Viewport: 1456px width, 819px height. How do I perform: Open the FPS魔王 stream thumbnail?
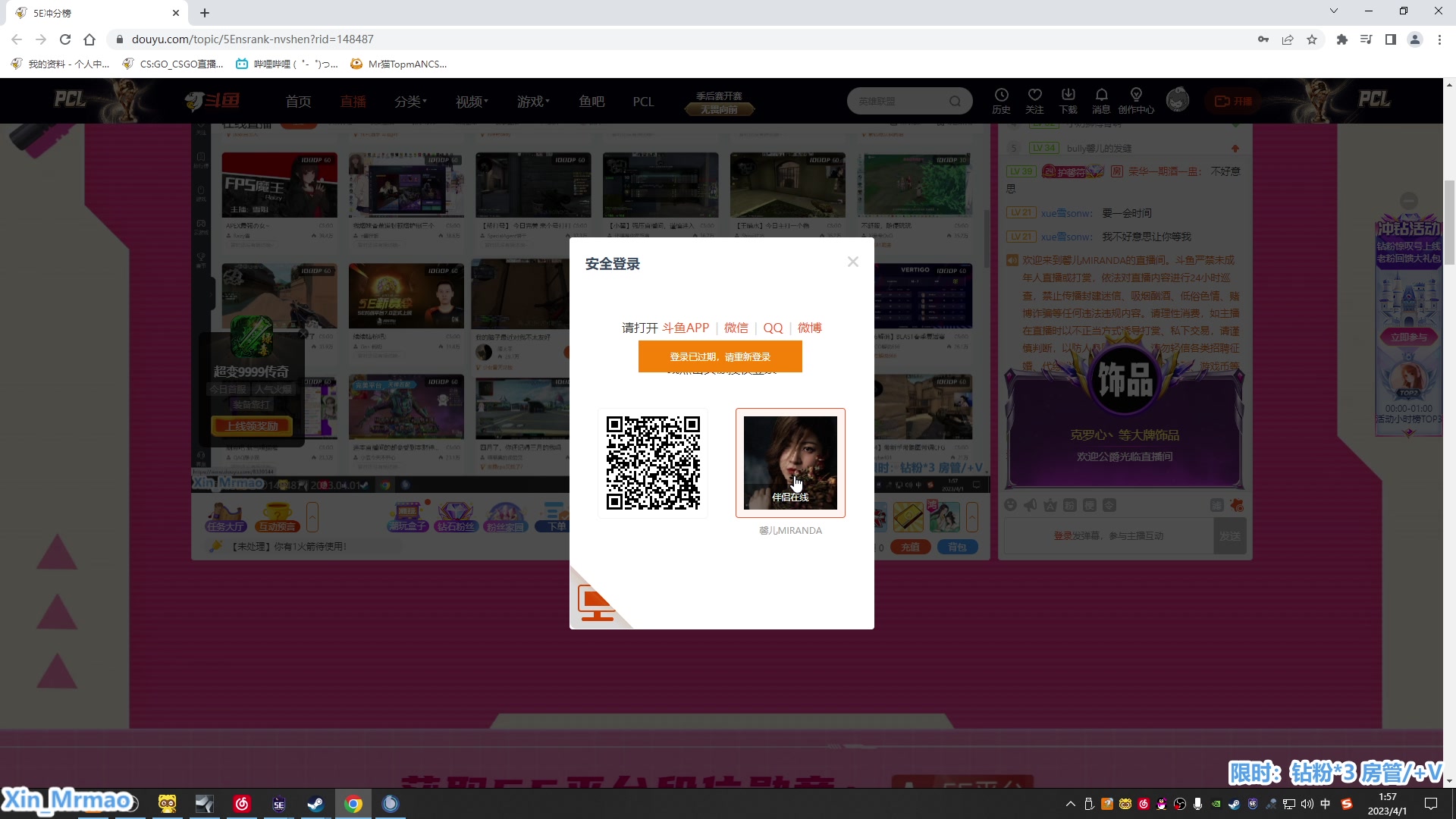click(279, 185)
